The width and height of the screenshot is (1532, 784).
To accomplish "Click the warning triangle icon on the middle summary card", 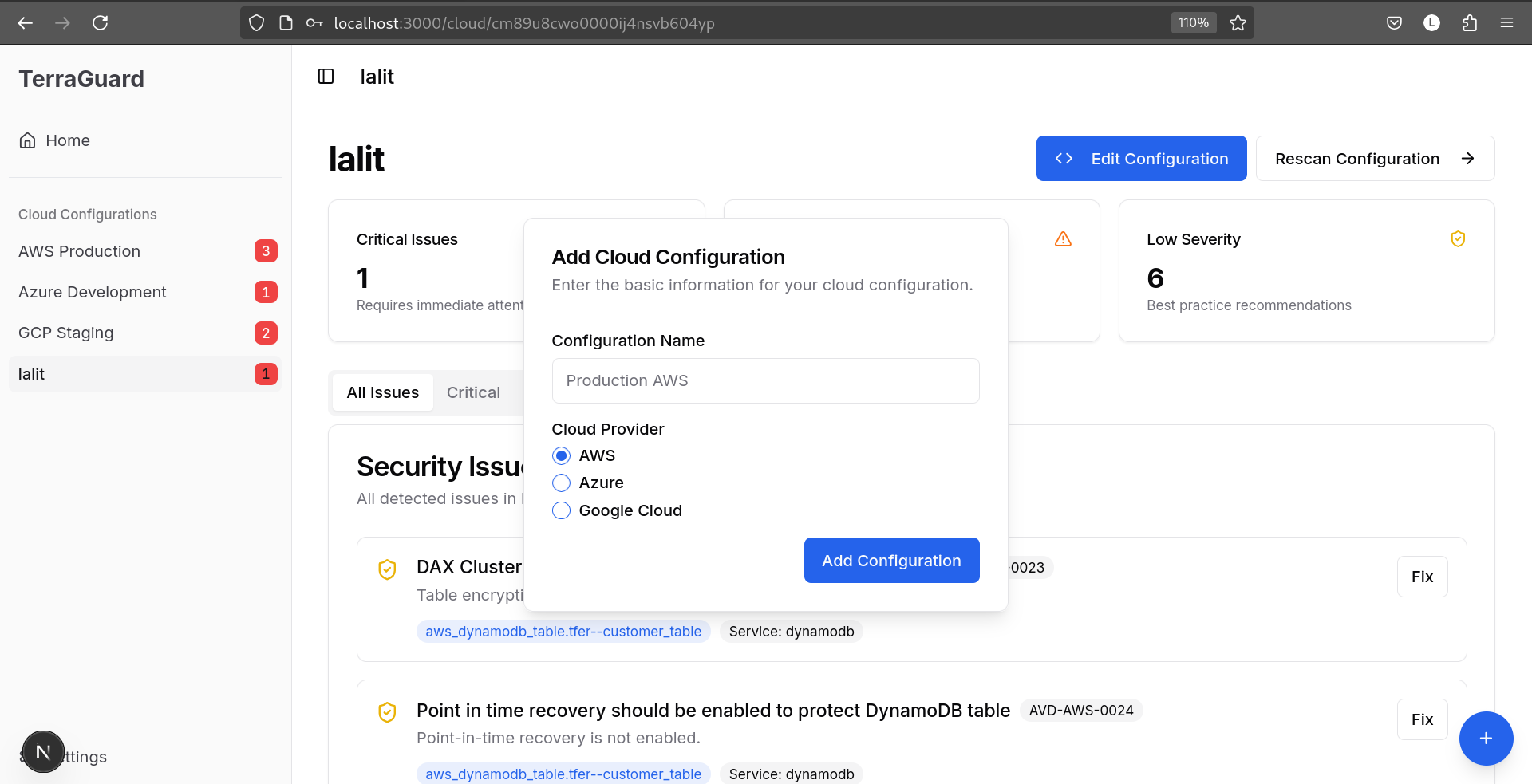I will (x=1063, y=238).
